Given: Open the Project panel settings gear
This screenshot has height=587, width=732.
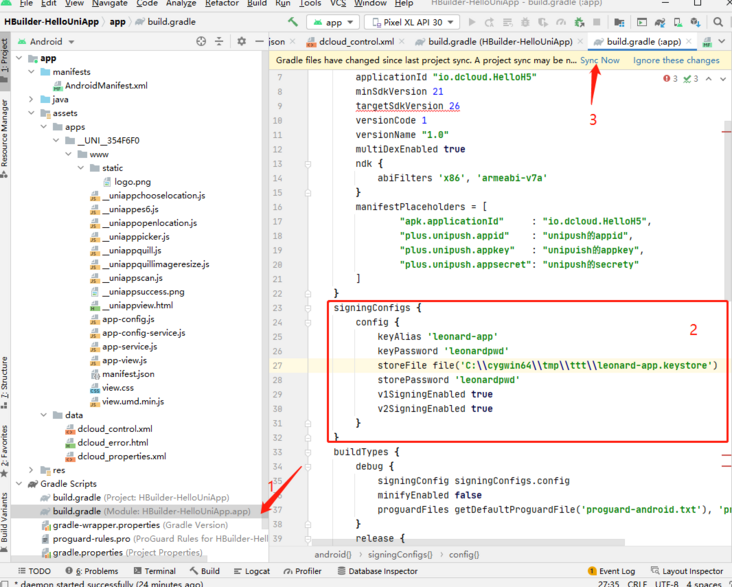Looking at the screenshot, I should [241, 42].
